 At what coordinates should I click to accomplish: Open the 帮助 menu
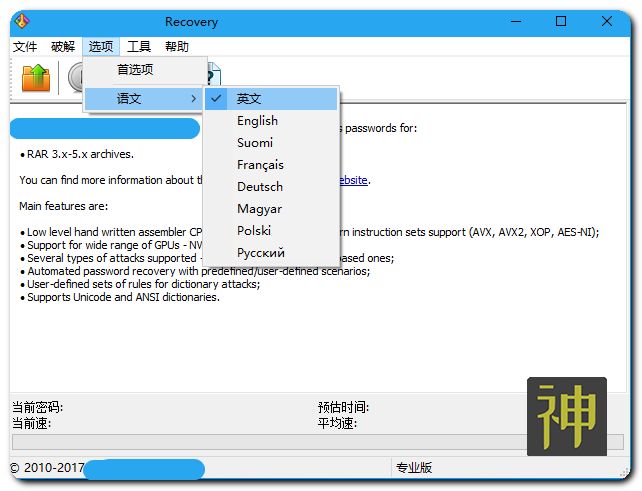click(177, 46)
